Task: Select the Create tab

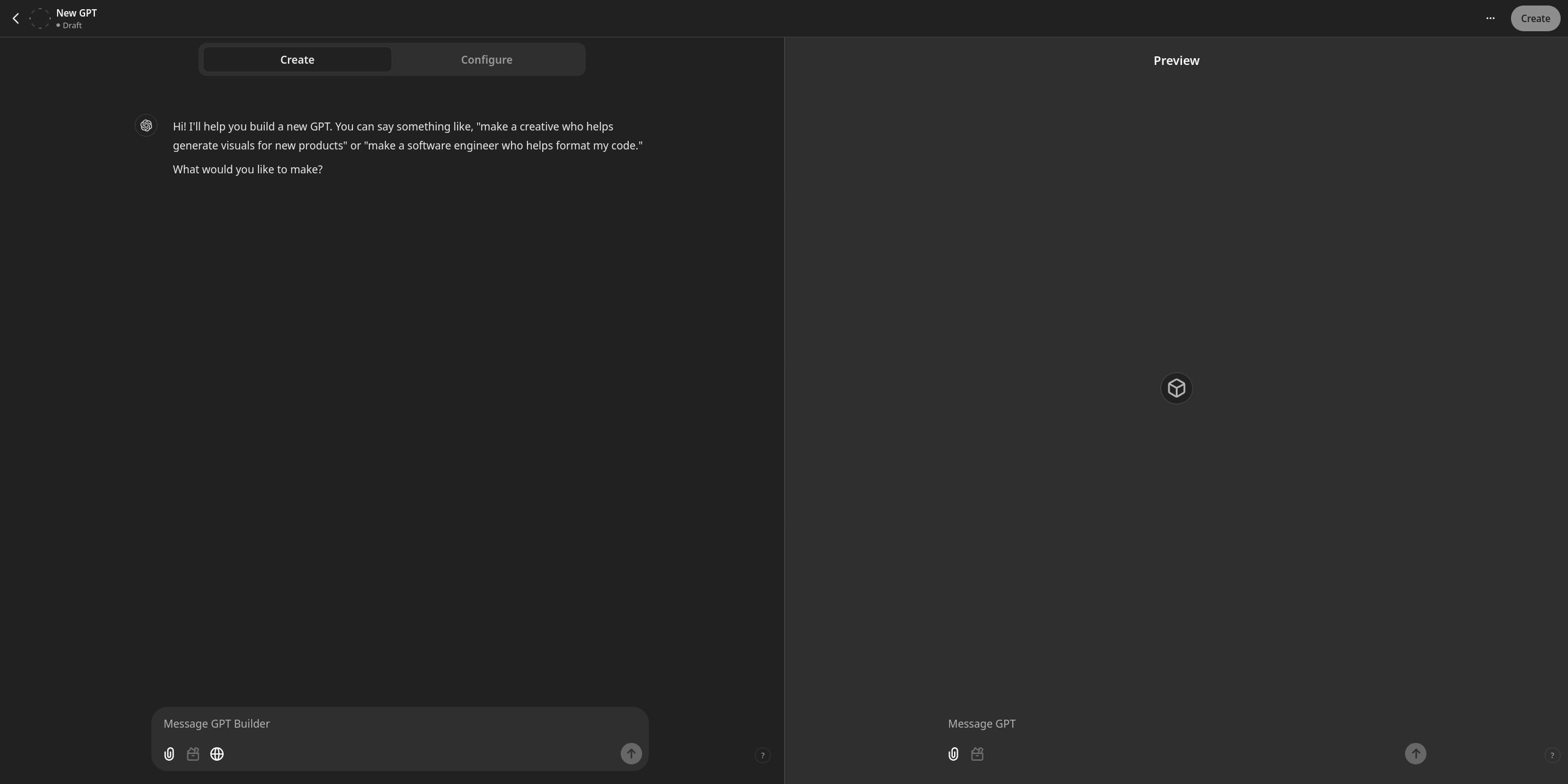Action: point(297,59)
